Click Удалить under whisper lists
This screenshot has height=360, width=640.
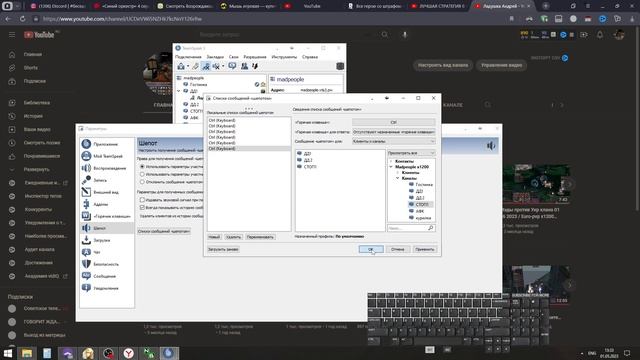(233, 237)
